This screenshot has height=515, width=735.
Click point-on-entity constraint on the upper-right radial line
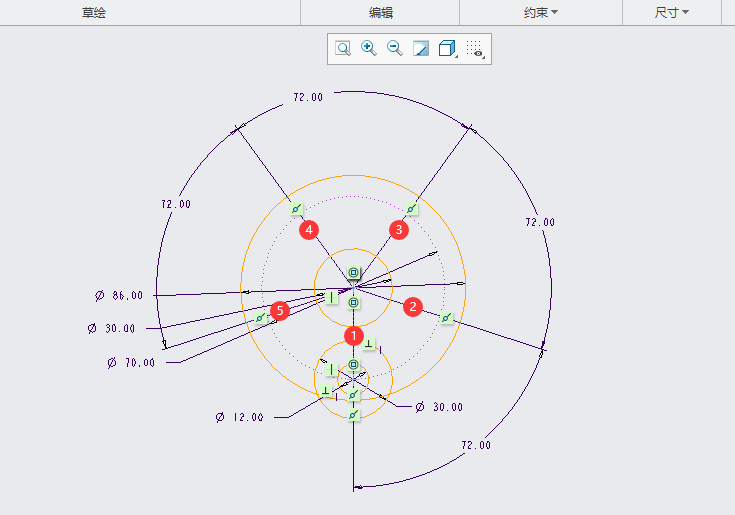[411, 209]
